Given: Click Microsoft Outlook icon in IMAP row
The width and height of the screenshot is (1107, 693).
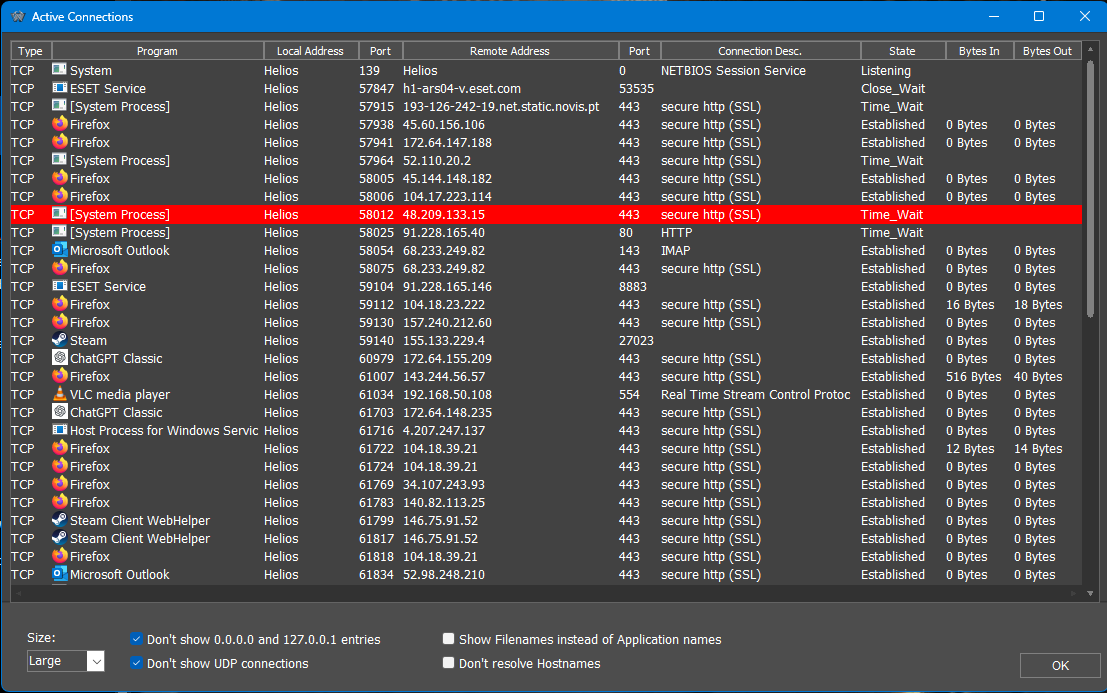Looking at the screenshot, I should pos(59,250).
